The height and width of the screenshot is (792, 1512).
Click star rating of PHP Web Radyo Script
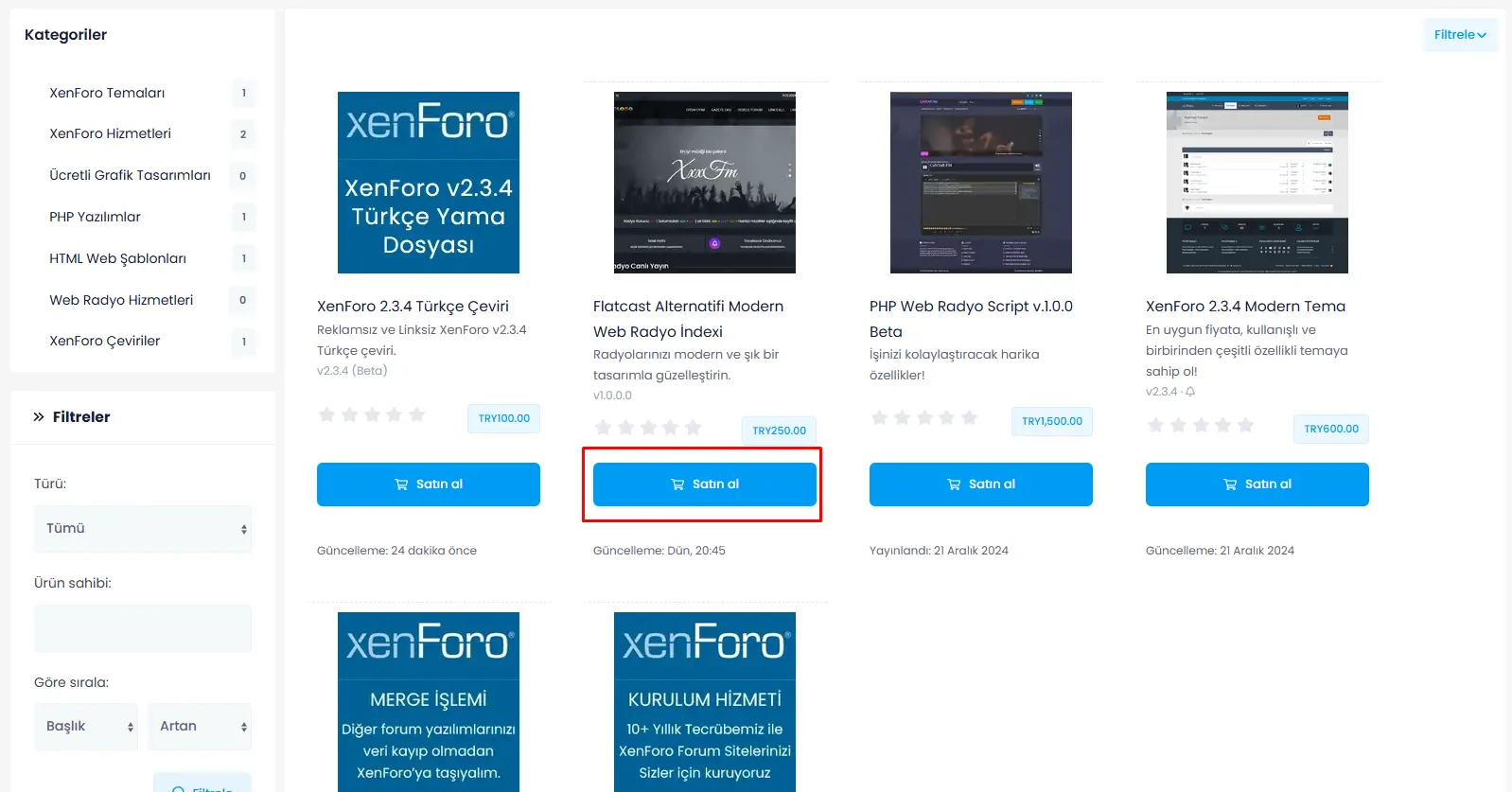pyautogui.click(x=924, y=417)
